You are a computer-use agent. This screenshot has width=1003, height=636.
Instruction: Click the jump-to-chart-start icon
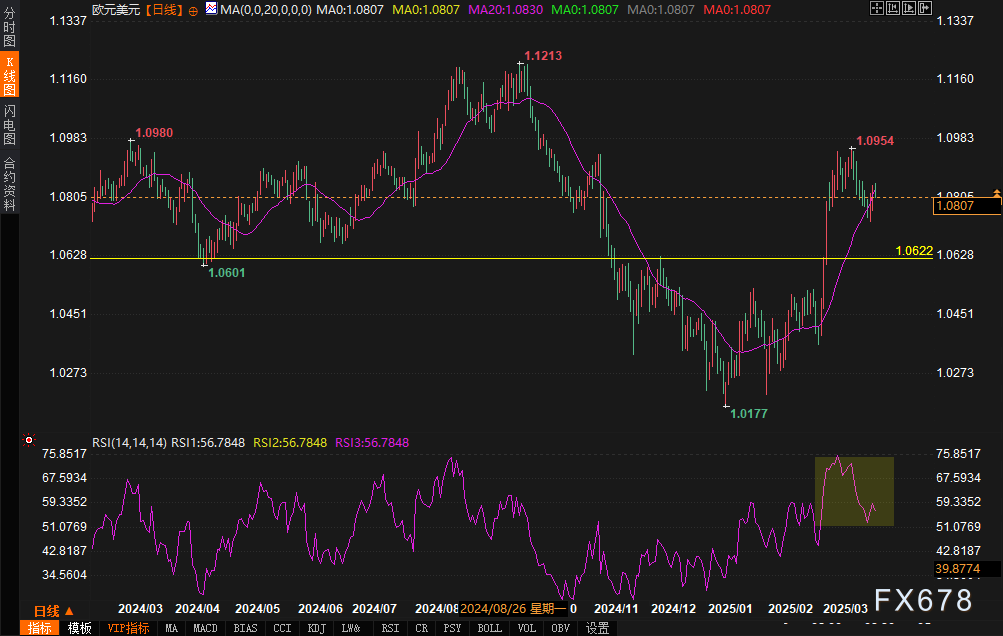[893, 8]
